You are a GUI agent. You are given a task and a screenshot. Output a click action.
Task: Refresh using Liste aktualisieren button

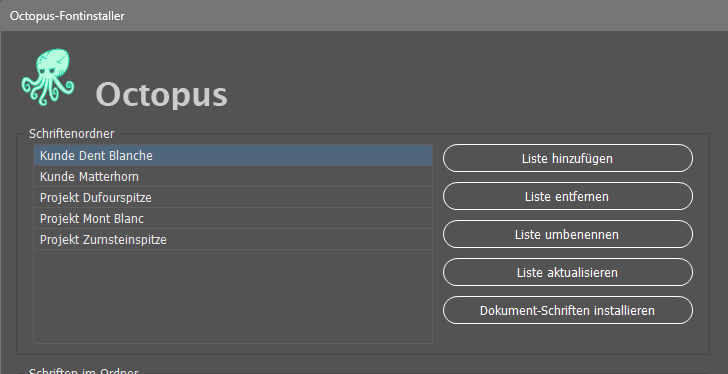567,272
